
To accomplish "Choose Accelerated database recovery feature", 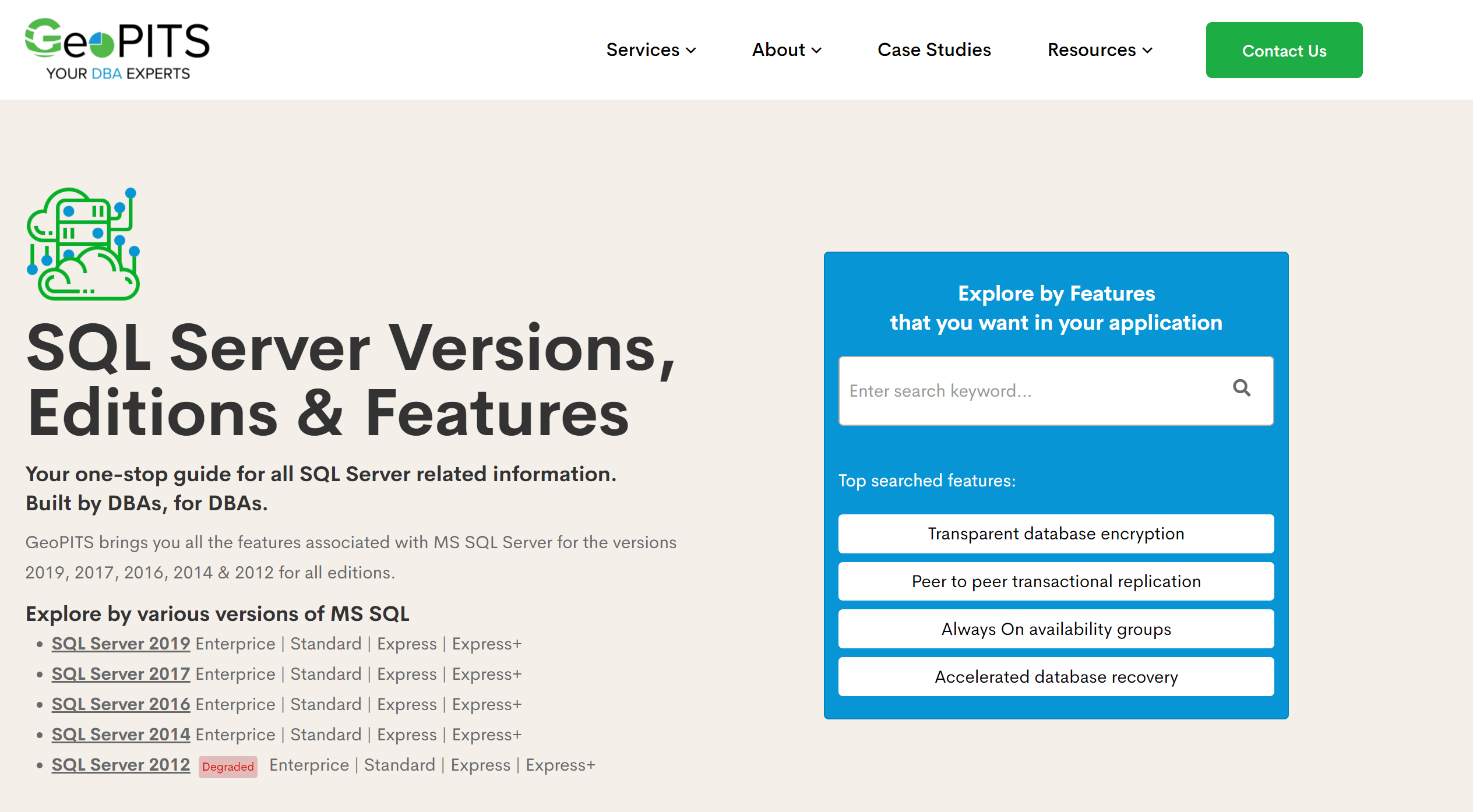I will [1056, 677].
